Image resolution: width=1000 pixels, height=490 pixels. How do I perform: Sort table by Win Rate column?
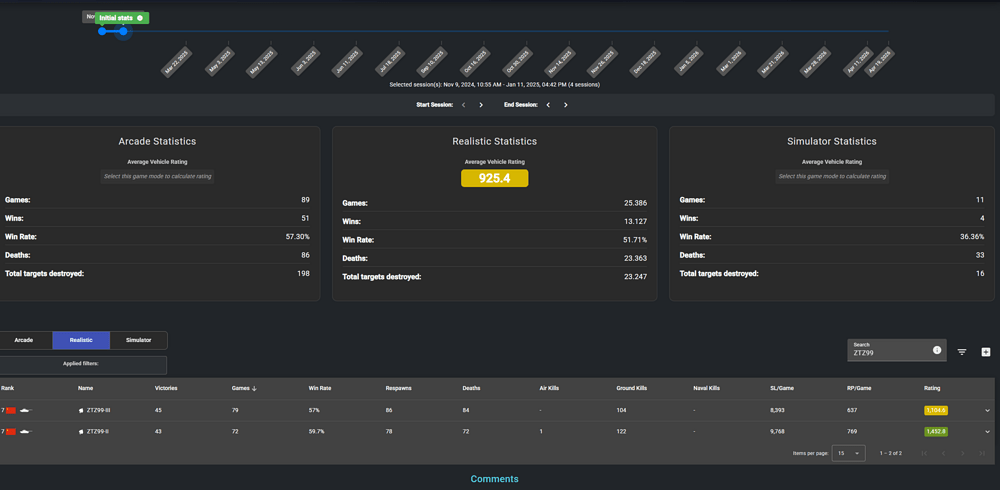(x=320, y=388)
